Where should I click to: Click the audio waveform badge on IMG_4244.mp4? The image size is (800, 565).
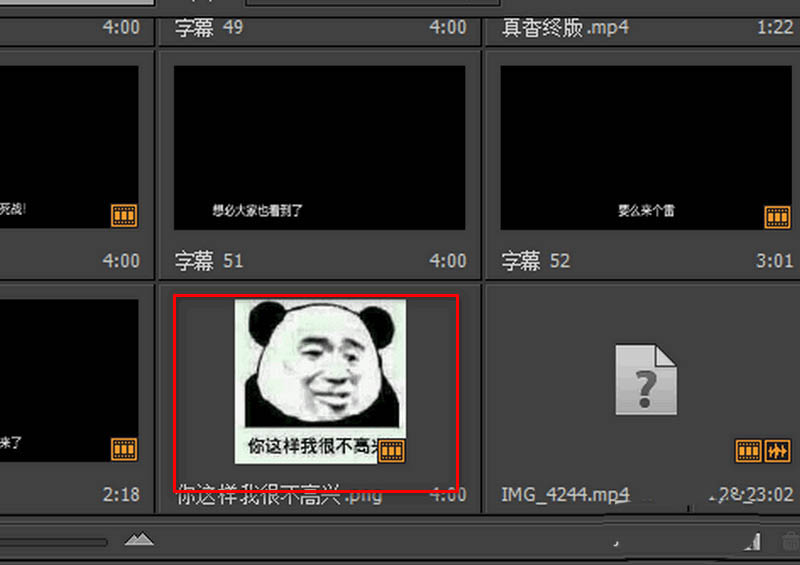[778, 451]
